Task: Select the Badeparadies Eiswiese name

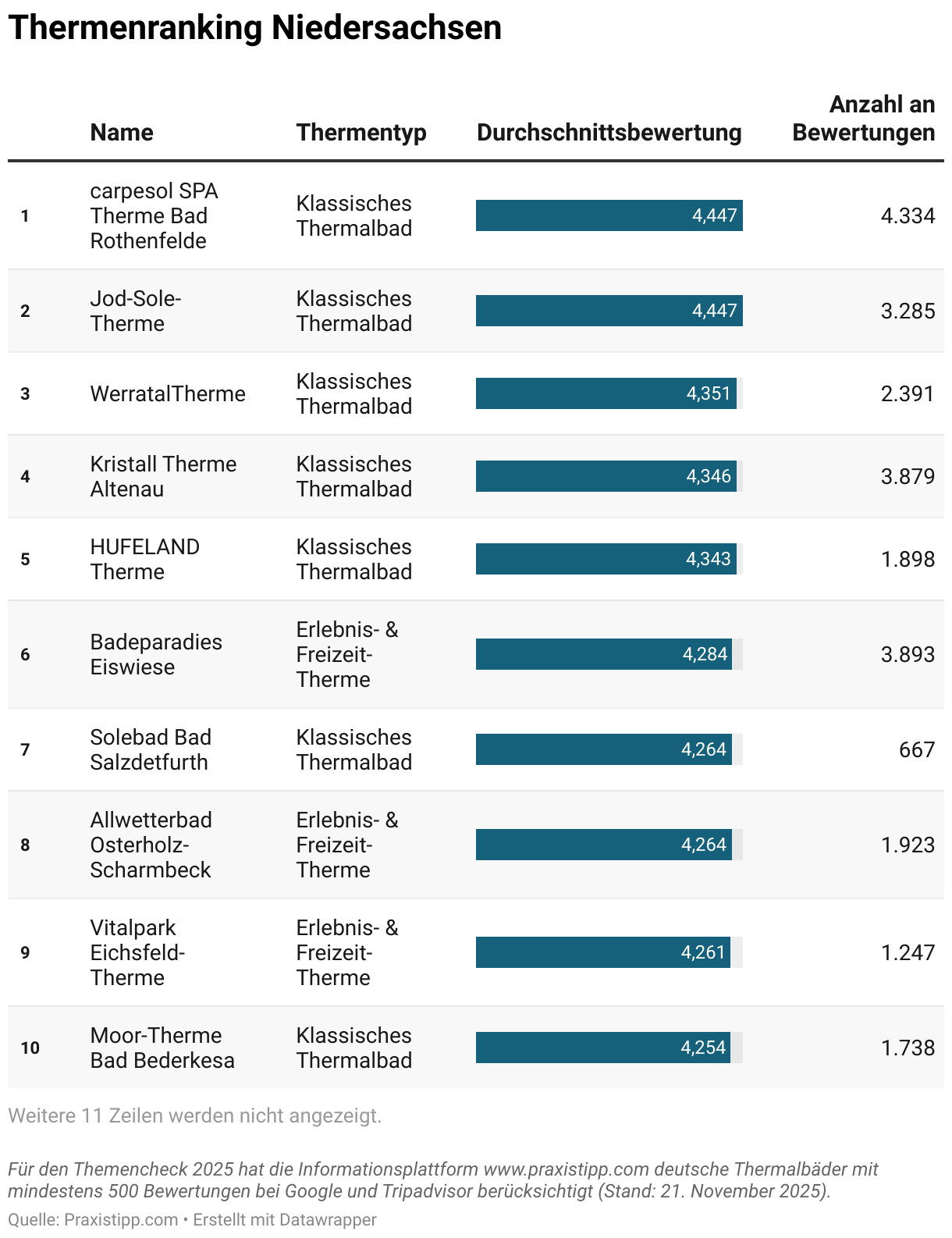Action: (156, 654)
